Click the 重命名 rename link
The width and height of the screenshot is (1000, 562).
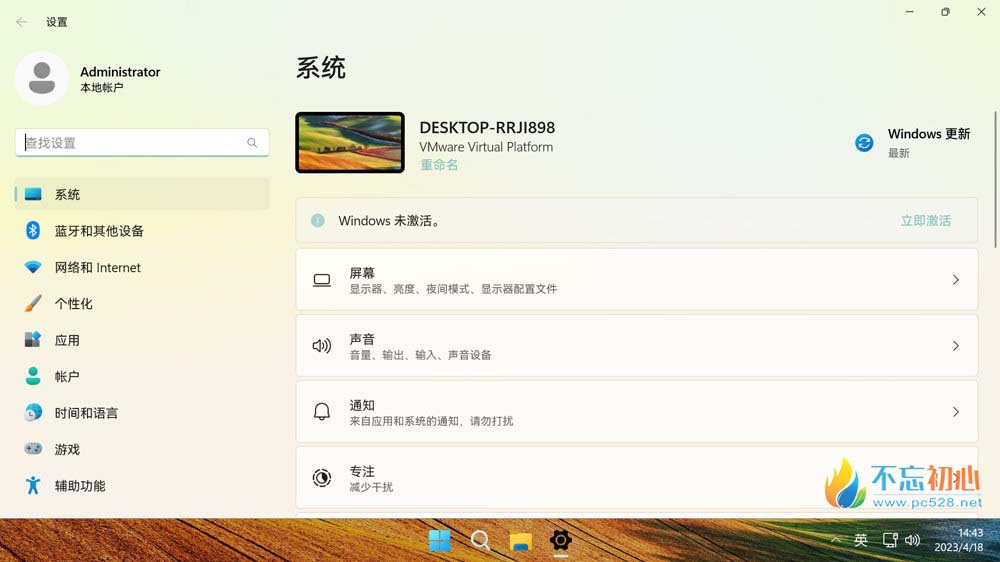(439, 165)
